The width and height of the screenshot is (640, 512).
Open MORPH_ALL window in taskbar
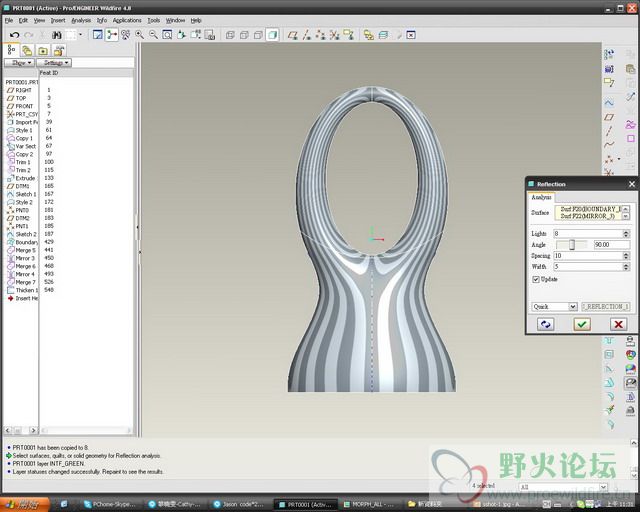coord(371,505)
